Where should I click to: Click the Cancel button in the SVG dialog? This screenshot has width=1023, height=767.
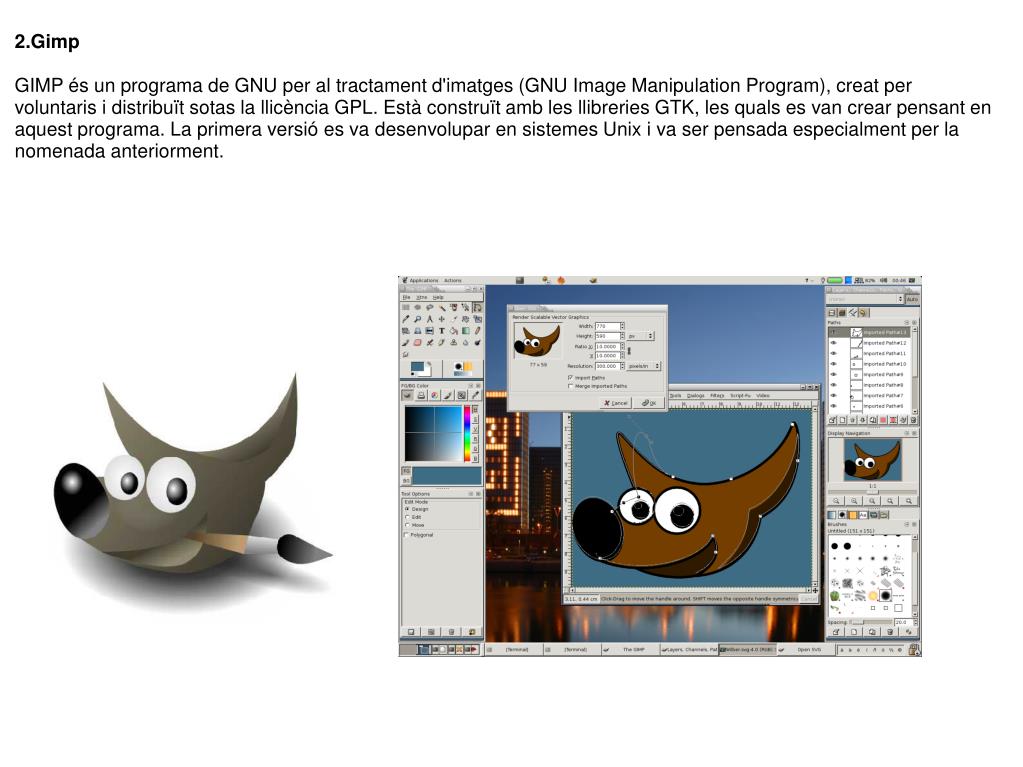point(615,403)
